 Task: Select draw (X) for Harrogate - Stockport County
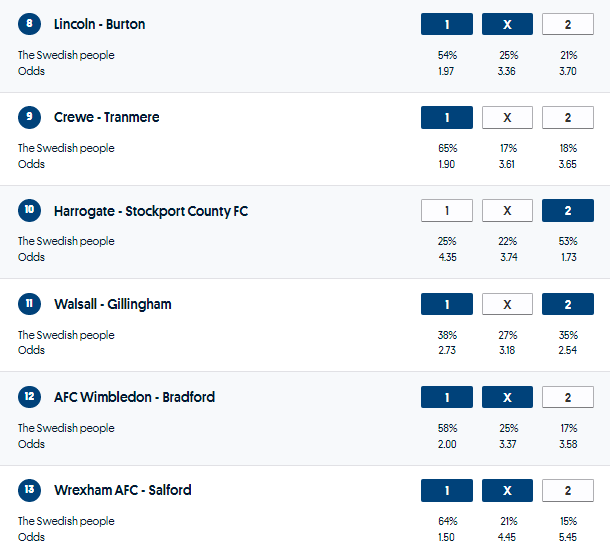507,211
